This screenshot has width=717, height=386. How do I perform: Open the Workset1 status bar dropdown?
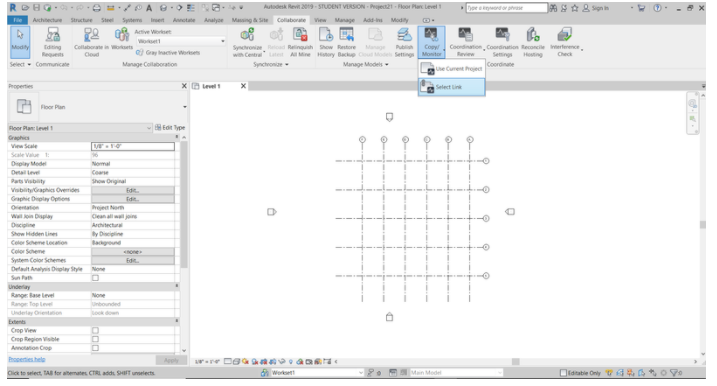(x=317, y=373)
